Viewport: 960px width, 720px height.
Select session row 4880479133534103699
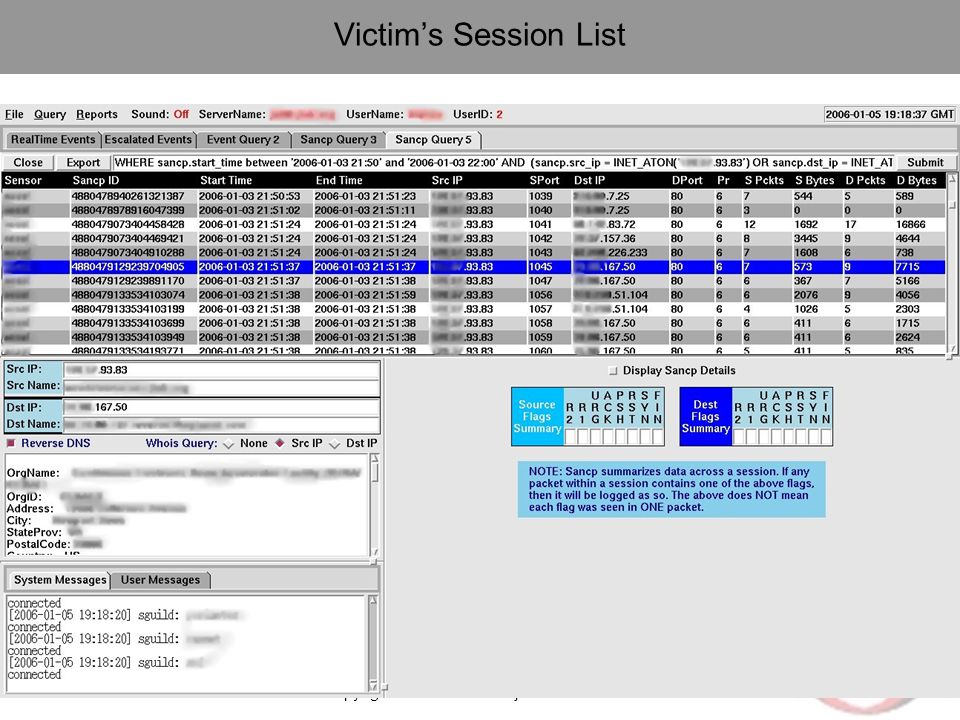[474, 323]
